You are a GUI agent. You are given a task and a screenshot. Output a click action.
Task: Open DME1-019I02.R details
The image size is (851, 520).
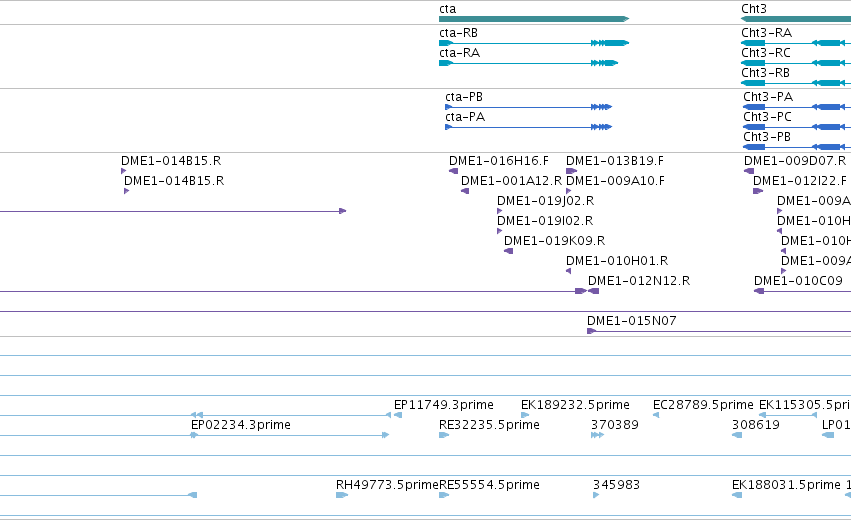coord(545,221)
